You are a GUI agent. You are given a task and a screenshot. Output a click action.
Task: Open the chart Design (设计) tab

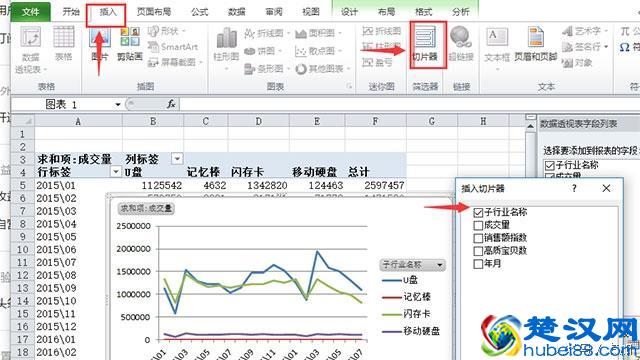(x=349, y=12)
